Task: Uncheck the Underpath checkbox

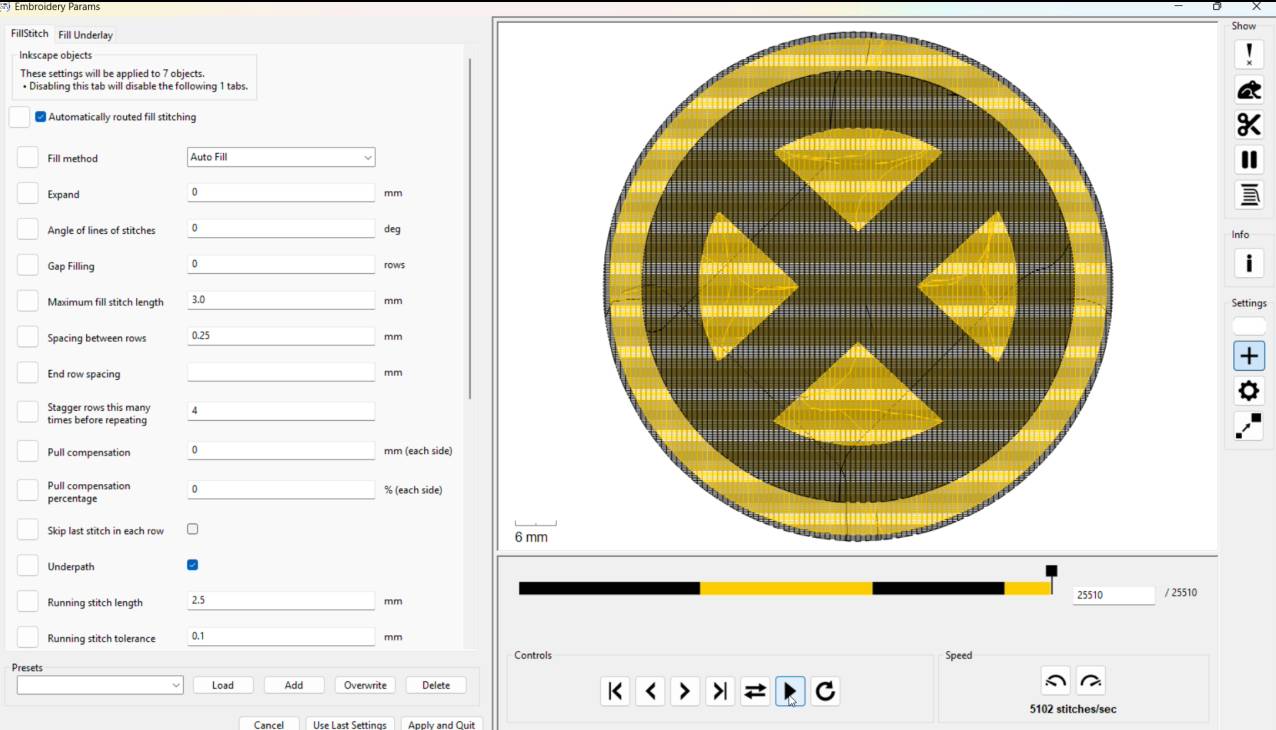Action: (193, 565)
